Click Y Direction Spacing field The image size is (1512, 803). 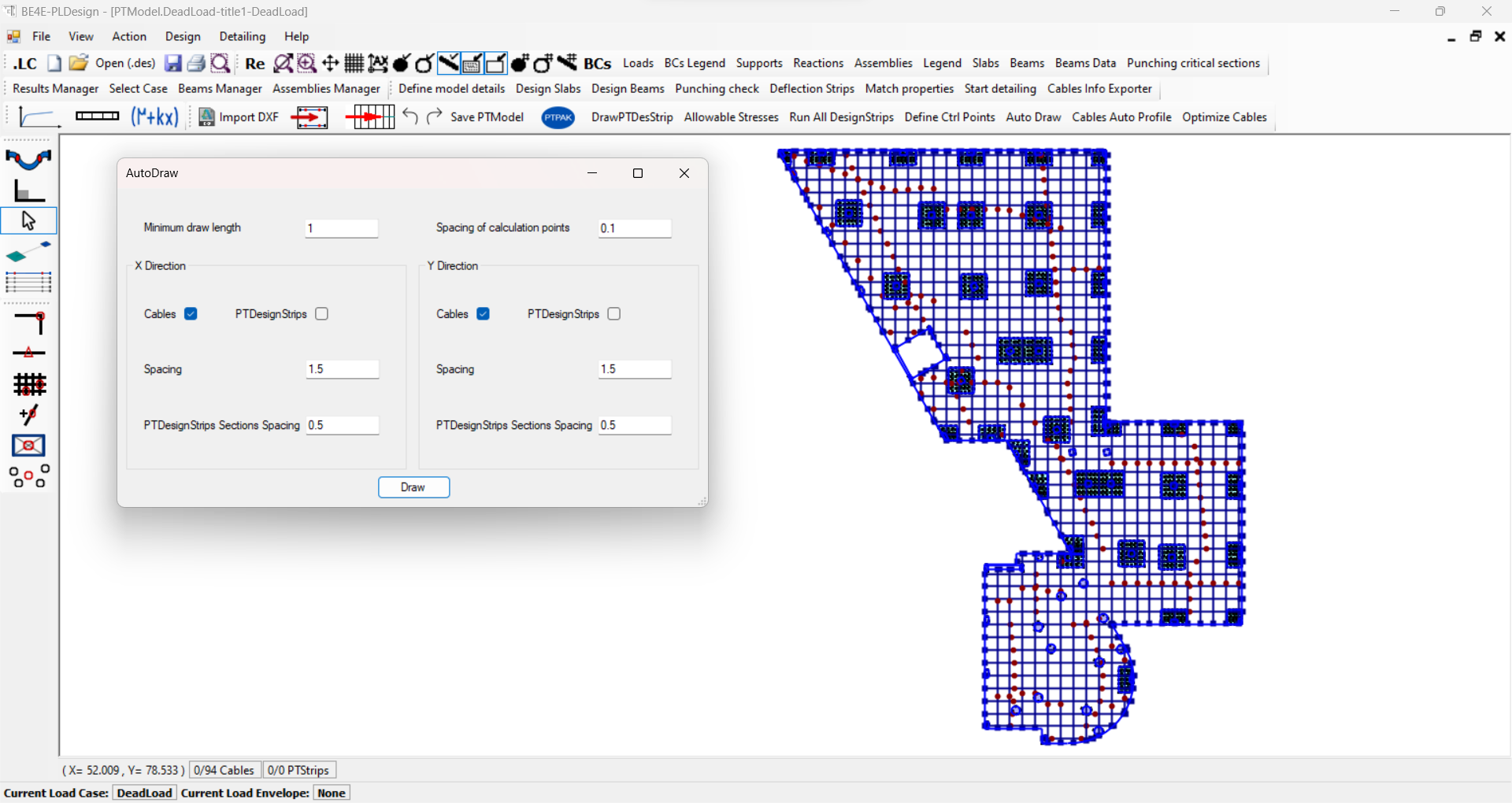635,369
